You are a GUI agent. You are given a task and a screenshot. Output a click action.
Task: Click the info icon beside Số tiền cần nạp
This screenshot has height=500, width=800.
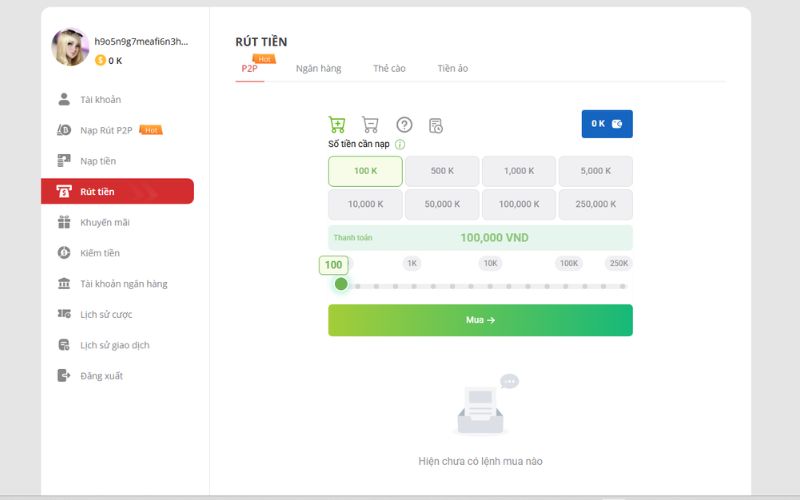pyautogui.click(x=400, y=144)
